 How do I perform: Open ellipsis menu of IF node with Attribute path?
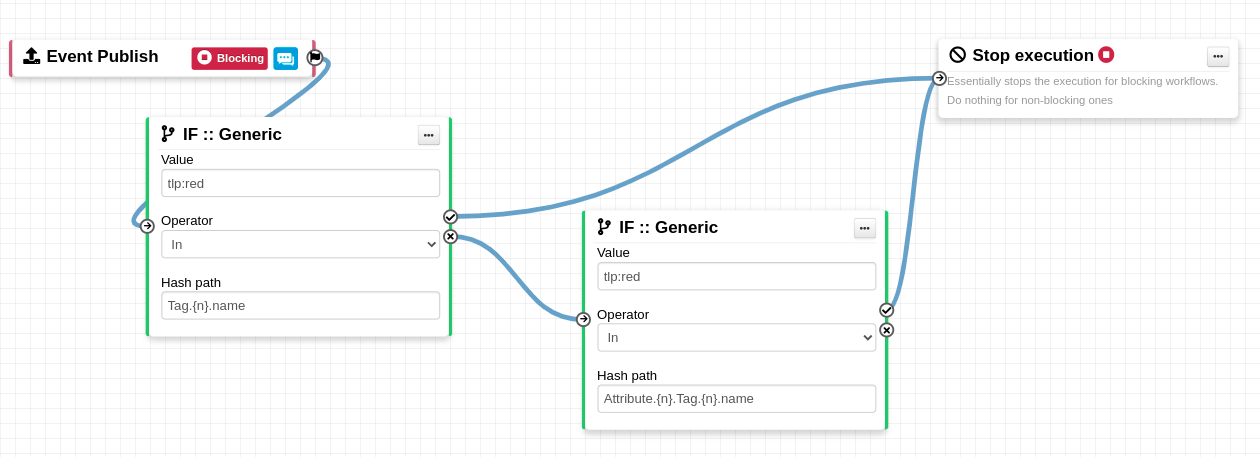864,228
